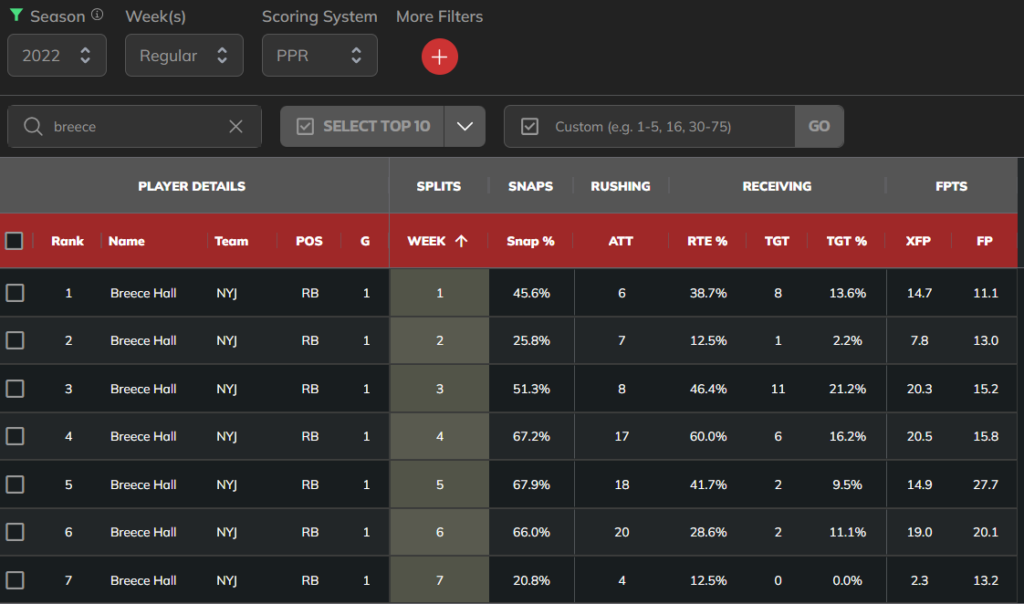Open the PPR scoring system dropdown
This screenshot has width=1024, height=604.
coord(319,56)
